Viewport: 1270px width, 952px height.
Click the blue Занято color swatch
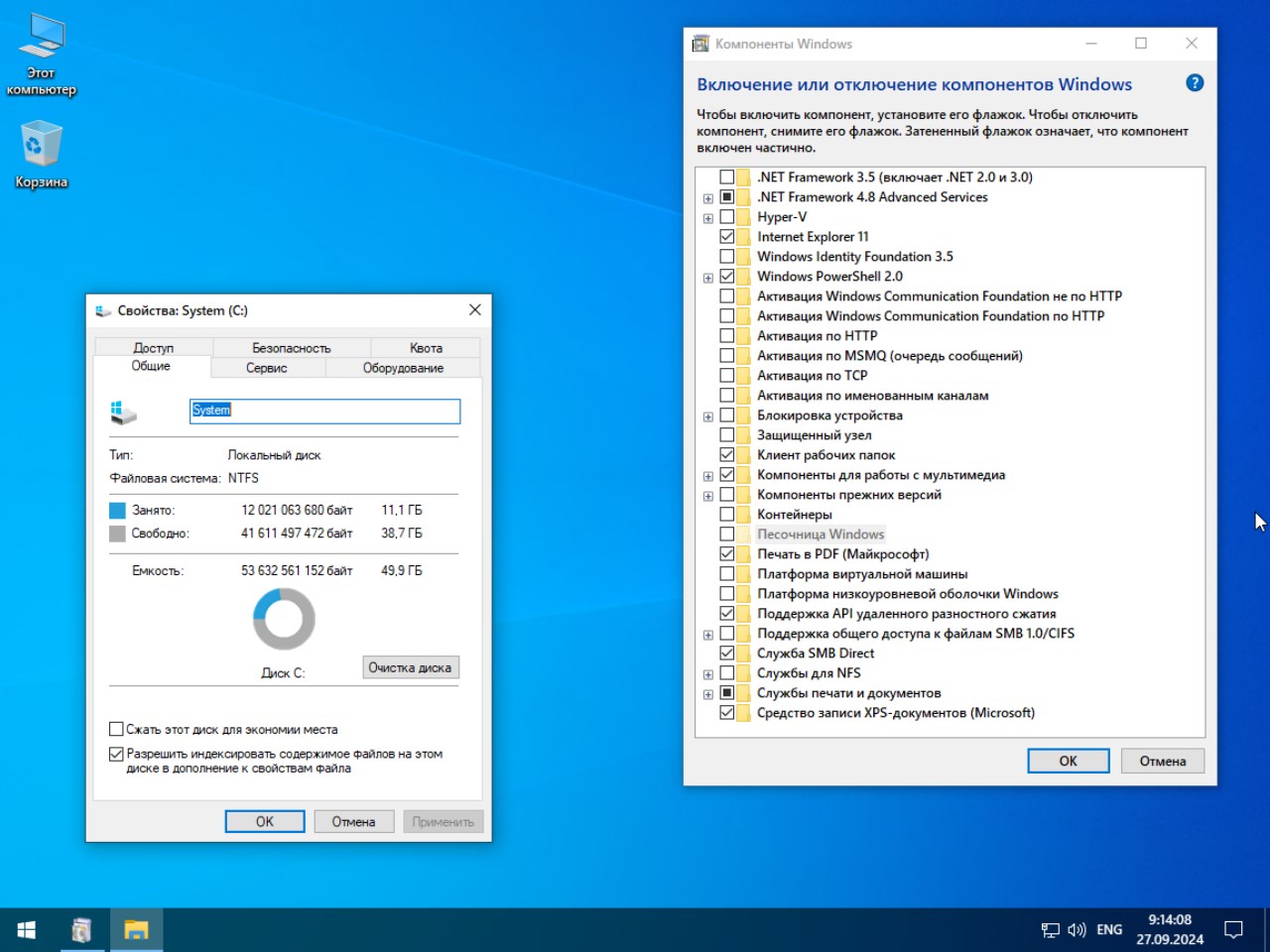tap(117, 511)
